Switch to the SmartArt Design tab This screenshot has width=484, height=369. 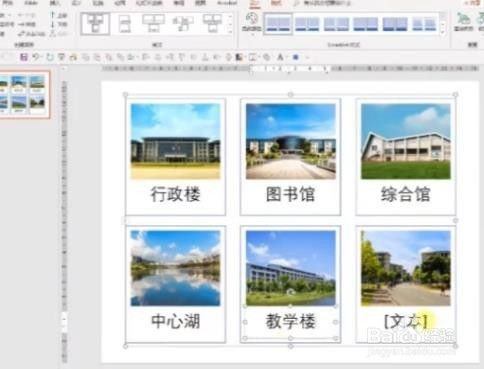(x=255, y=3)
